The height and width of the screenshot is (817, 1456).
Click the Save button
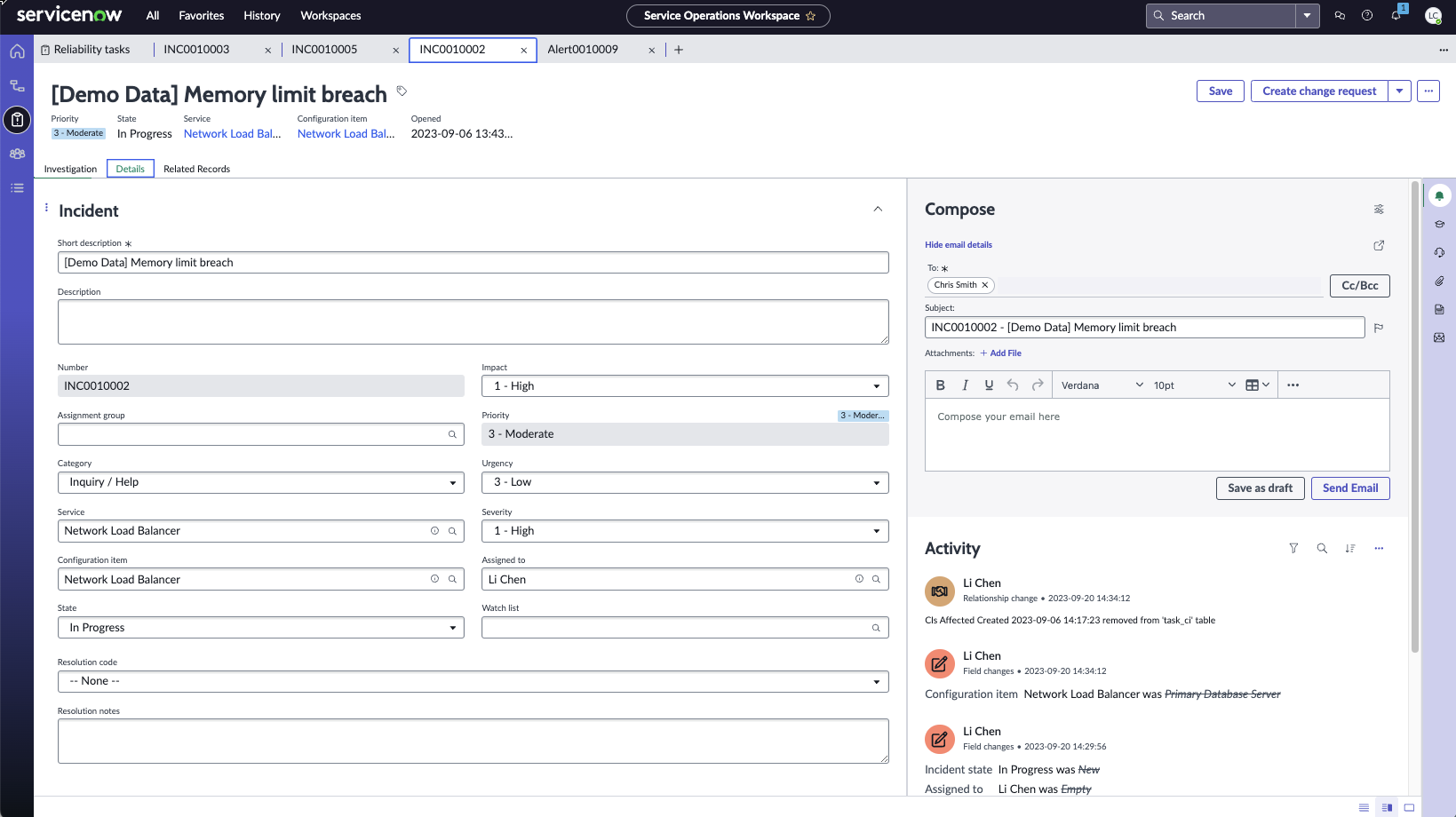[x=1220, y=91]
